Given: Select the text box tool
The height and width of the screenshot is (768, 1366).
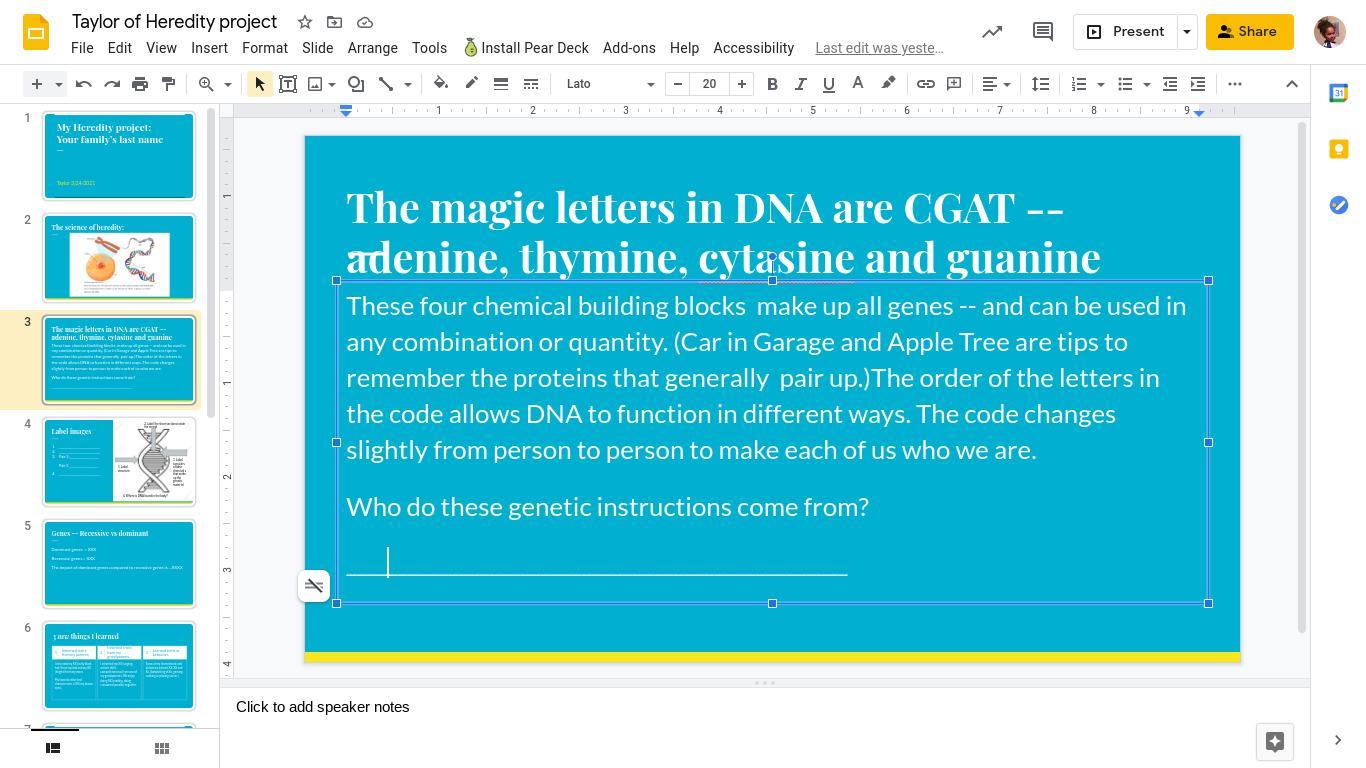Looking at the screenshot, I should pyautogui.click(x=288, y=84).
